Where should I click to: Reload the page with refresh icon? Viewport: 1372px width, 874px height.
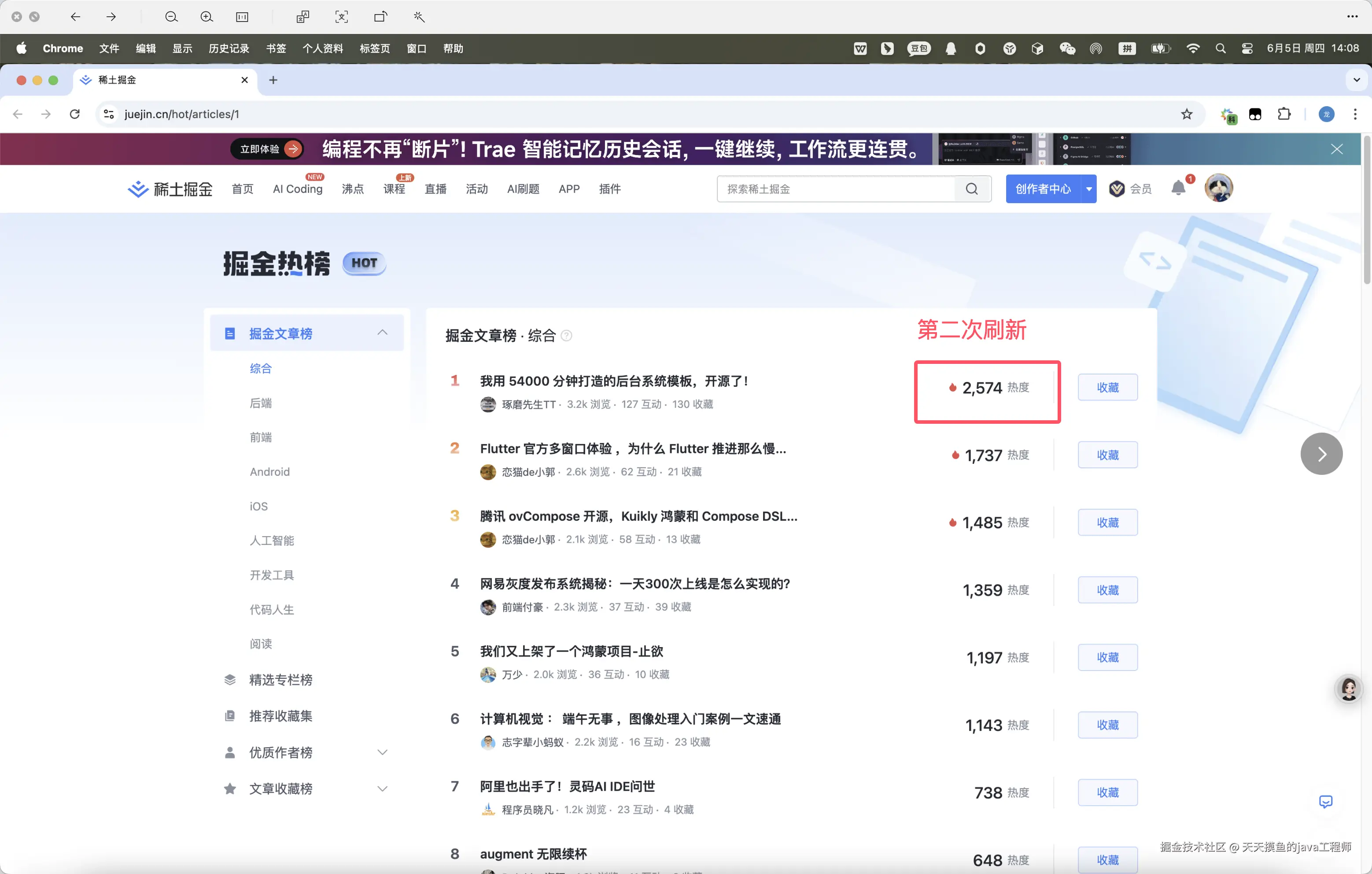pos(75,114)
